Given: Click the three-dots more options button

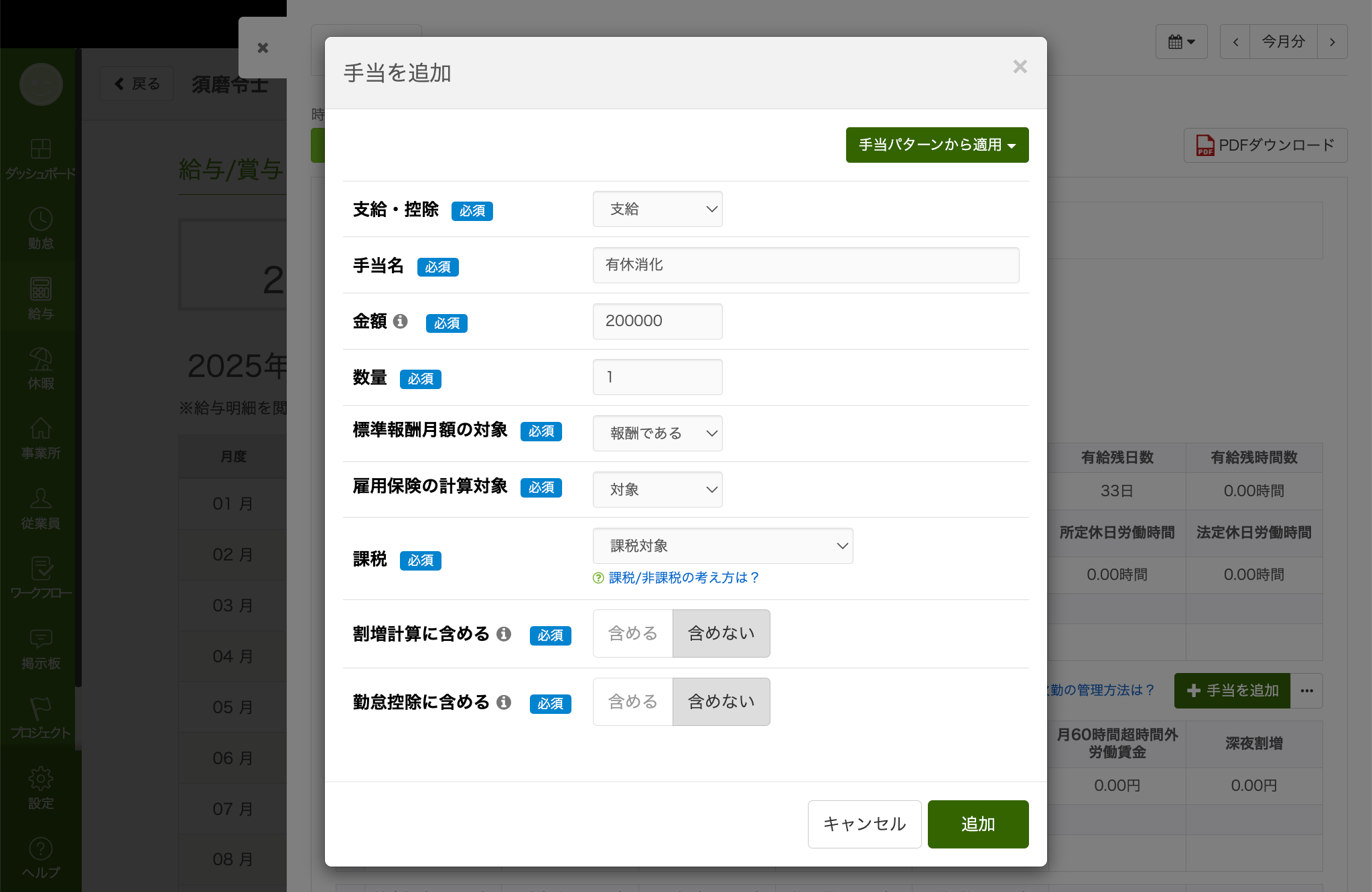Looking at the screenshot, I should [x=1306, y=690].
